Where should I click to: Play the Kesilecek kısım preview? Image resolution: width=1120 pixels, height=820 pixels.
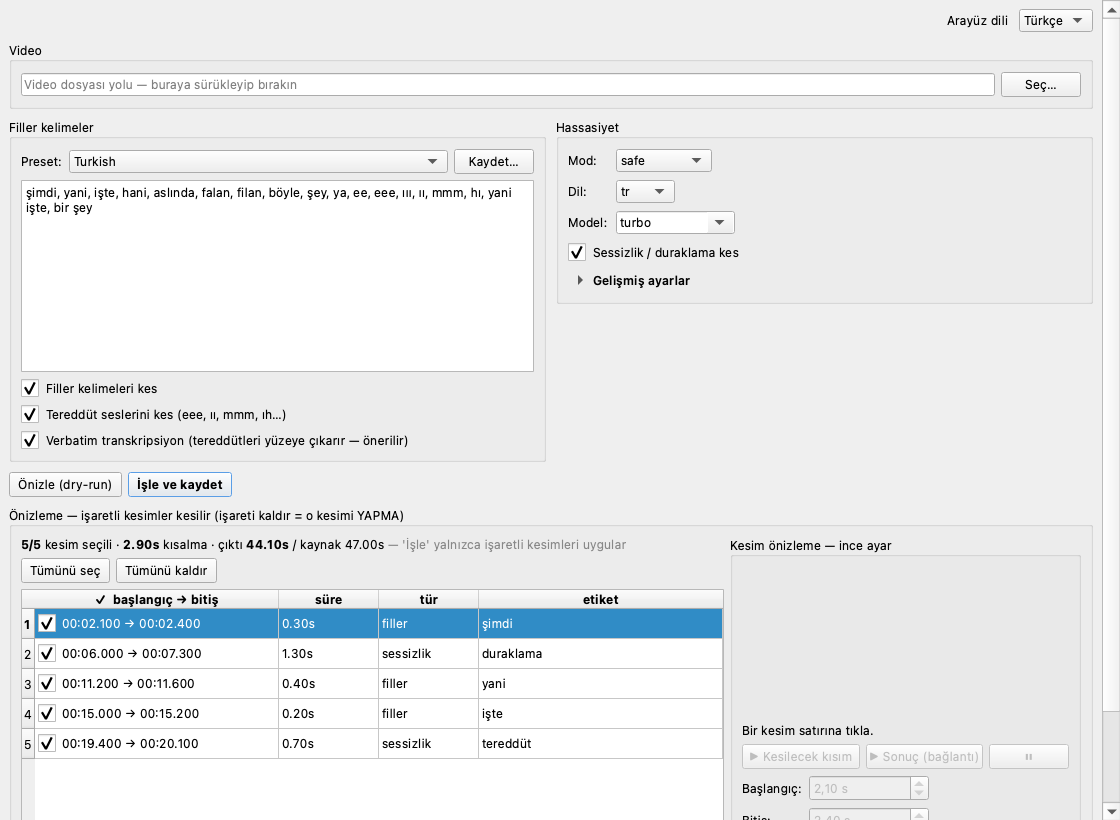coord(801,756)
